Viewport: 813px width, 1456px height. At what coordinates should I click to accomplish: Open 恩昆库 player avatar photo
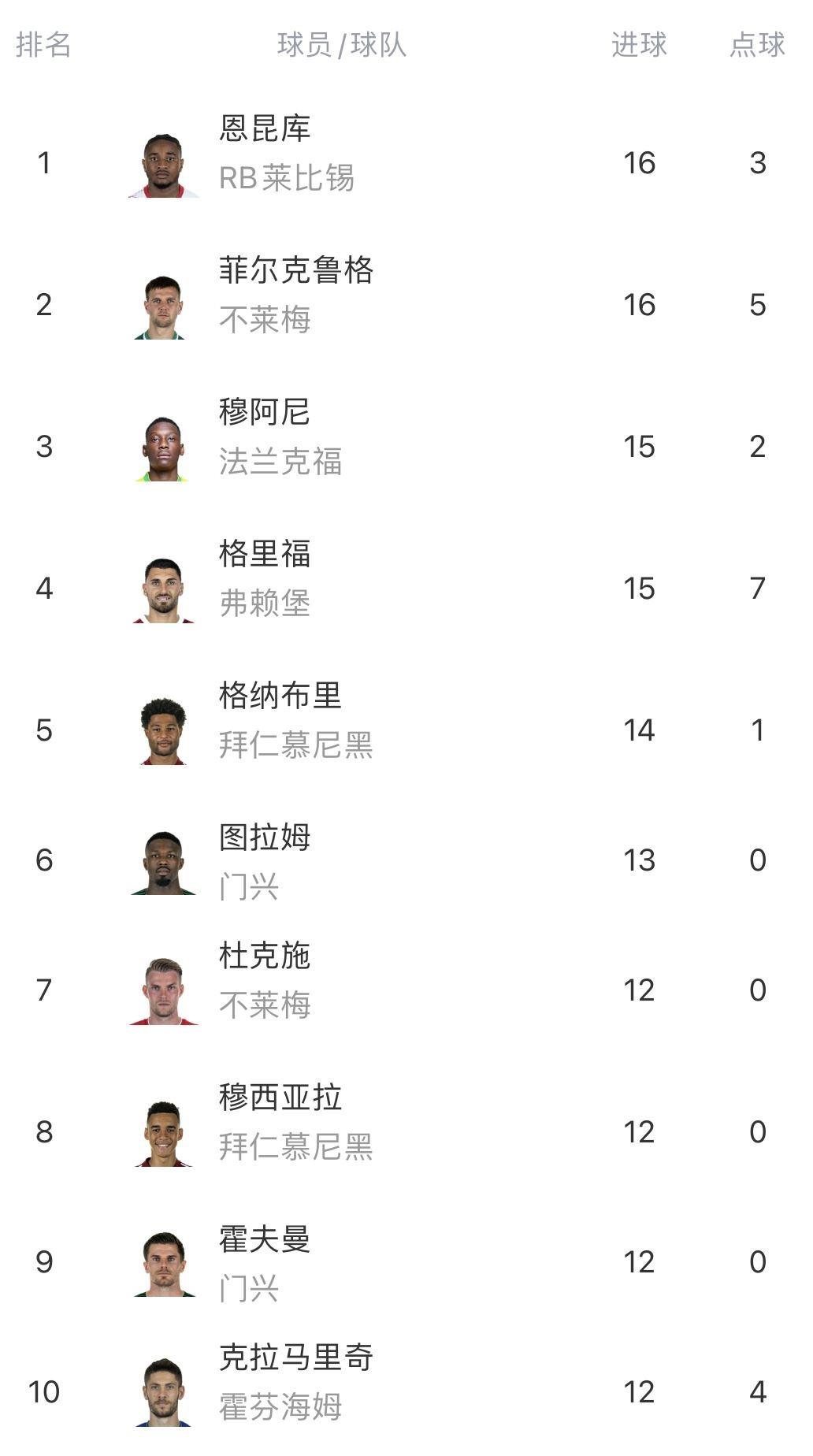coord(164,164)
